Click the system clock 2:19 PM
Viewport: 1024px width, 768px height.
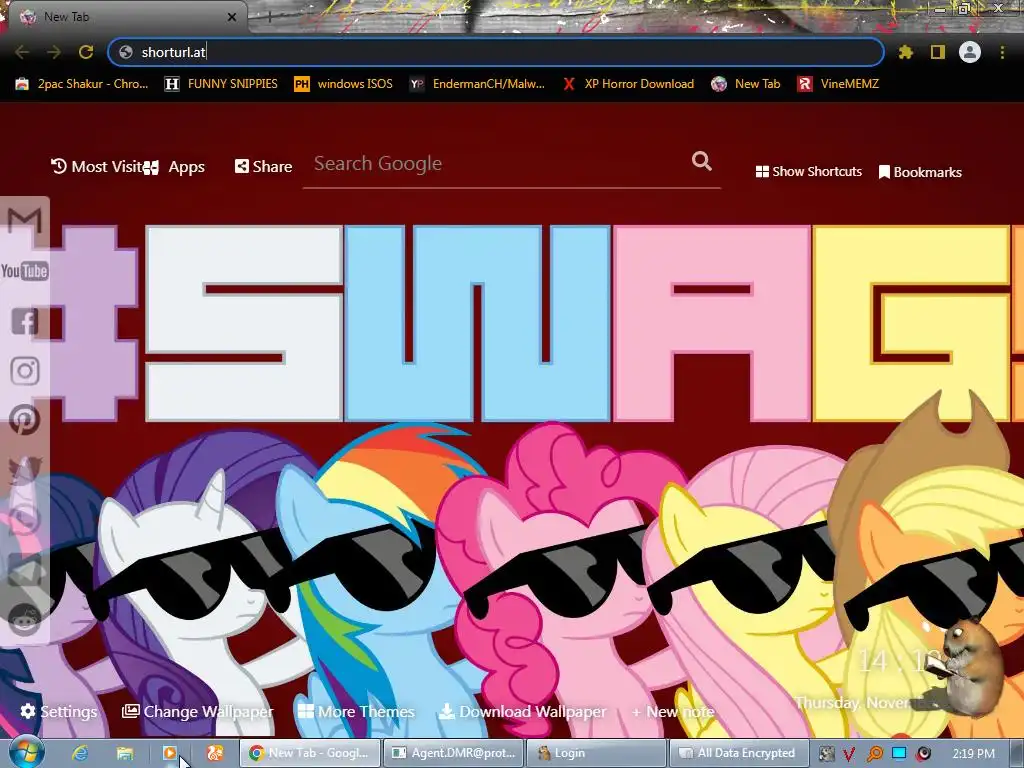pyautogui.click(x=973, y=754)
